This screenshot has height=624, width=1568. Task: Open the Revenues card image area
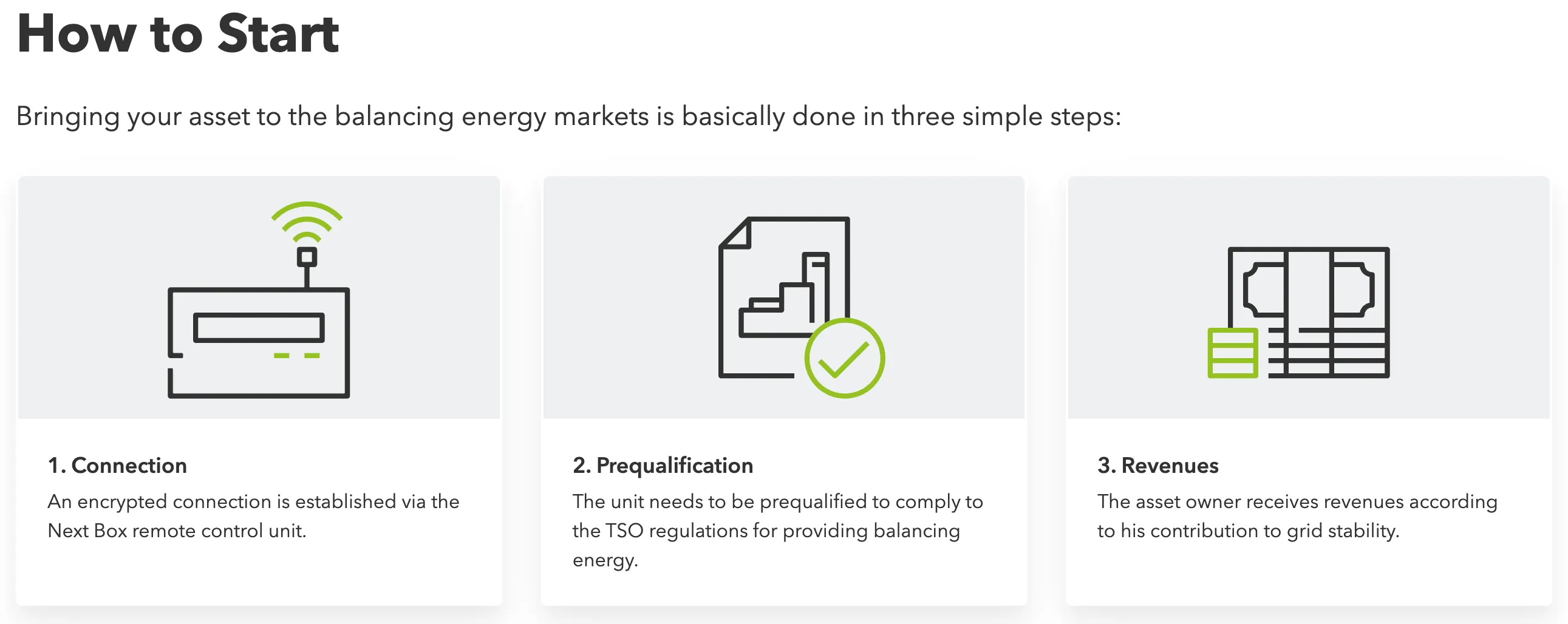(1309, 297)
